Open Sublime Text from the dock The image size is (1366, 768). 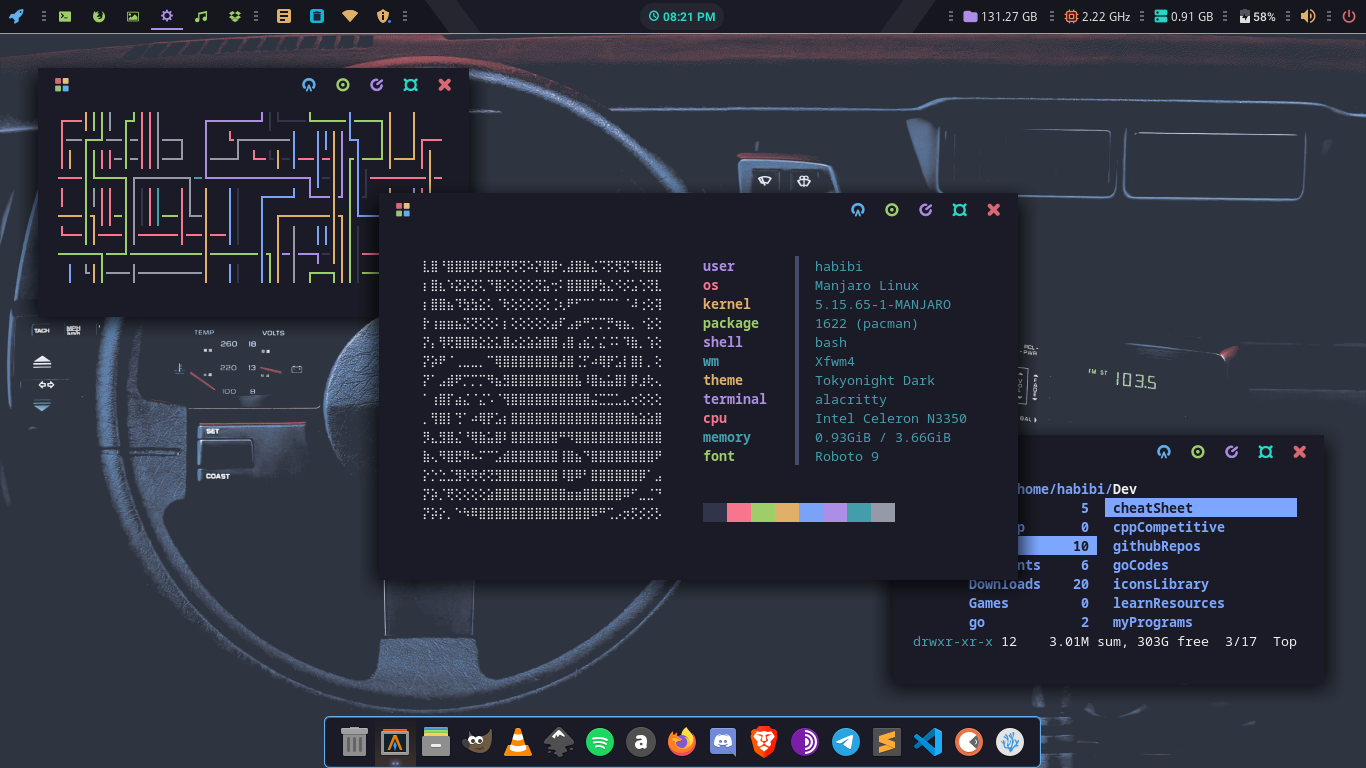pyautogui.click(x=887, y=742)
